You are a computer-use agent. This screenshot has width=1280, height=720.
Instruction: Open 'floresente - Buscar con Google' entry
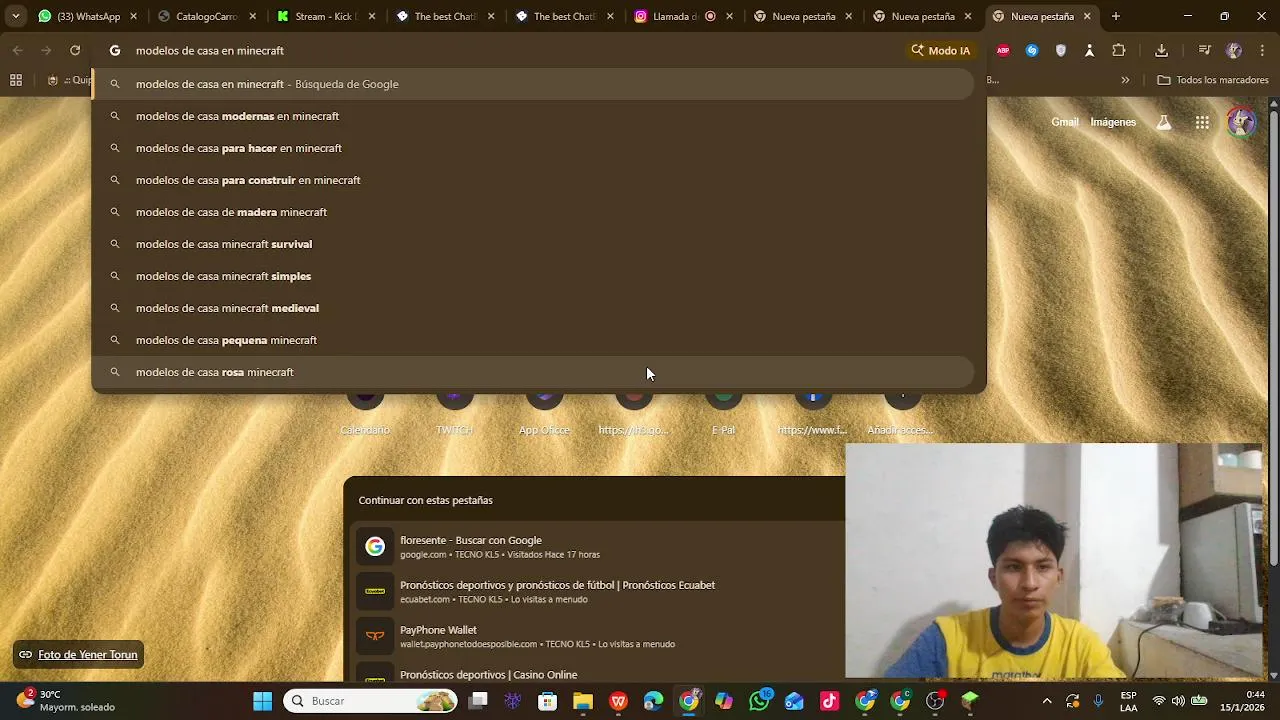[600, 546]
